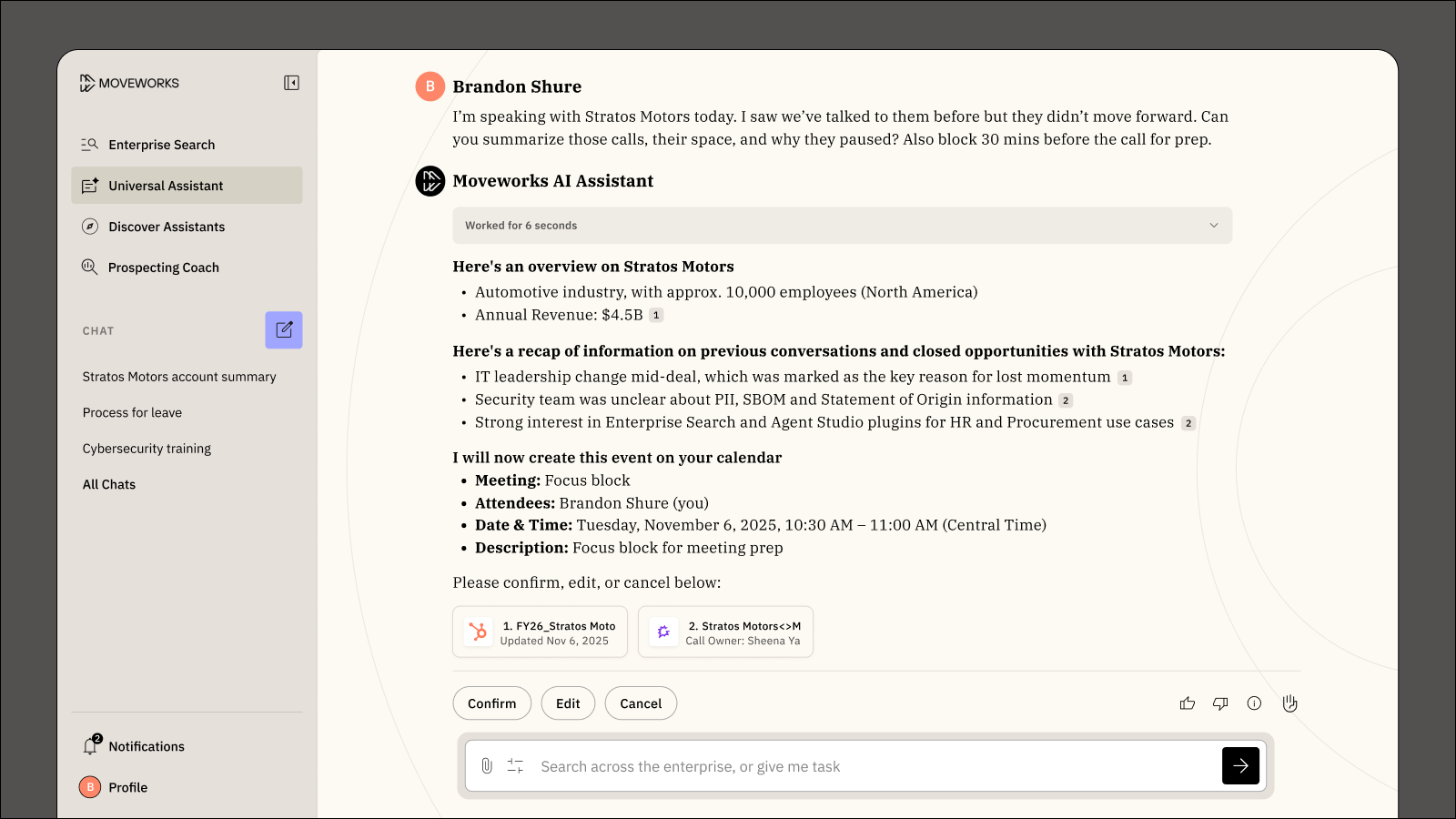View Notifications in sidebar

pyautogui.click(x=146, y=746)
